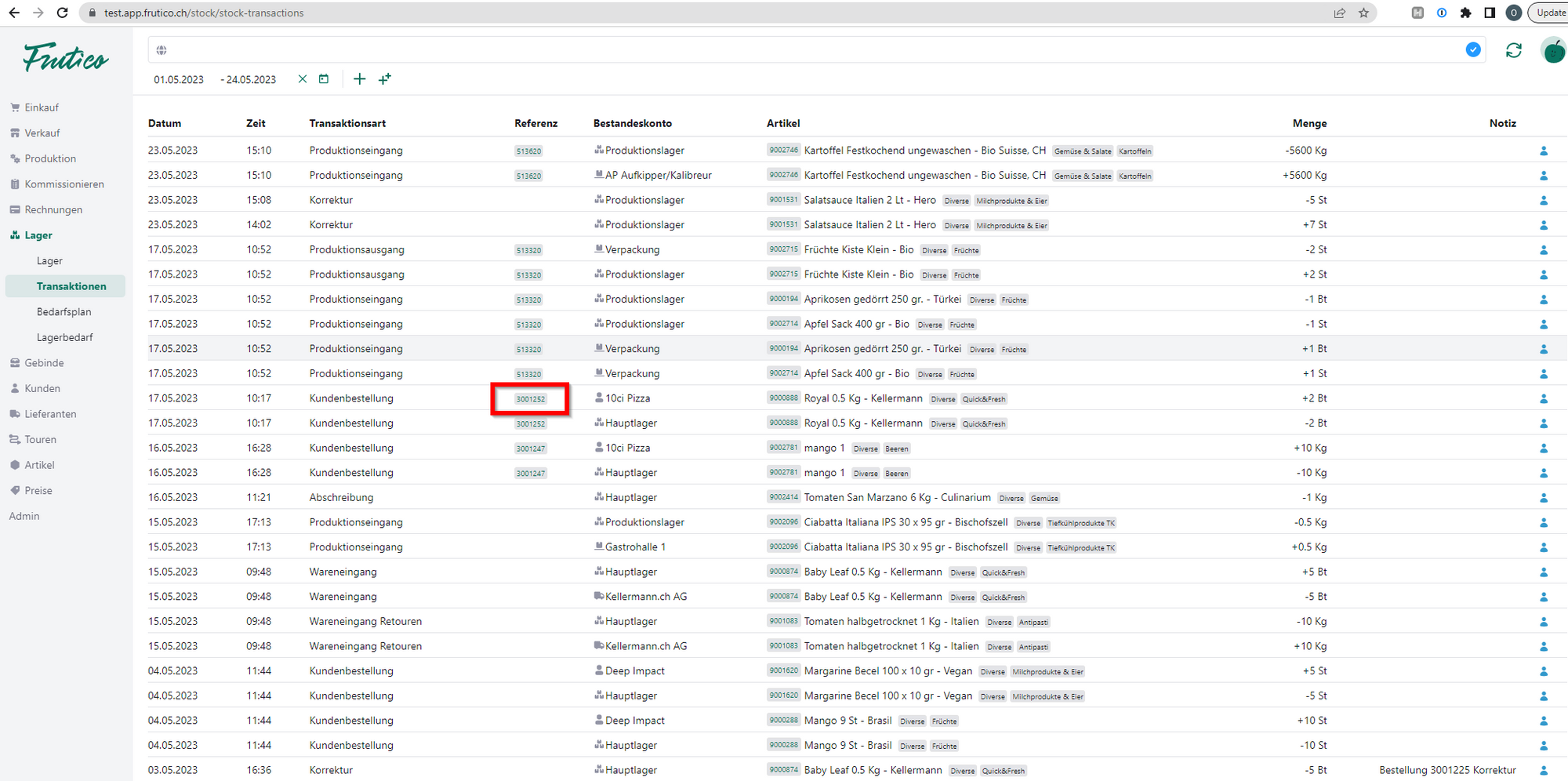Viewport: 1568px width, 781px height.
Task: Click the Datum column header
Action: pos(165,123)
